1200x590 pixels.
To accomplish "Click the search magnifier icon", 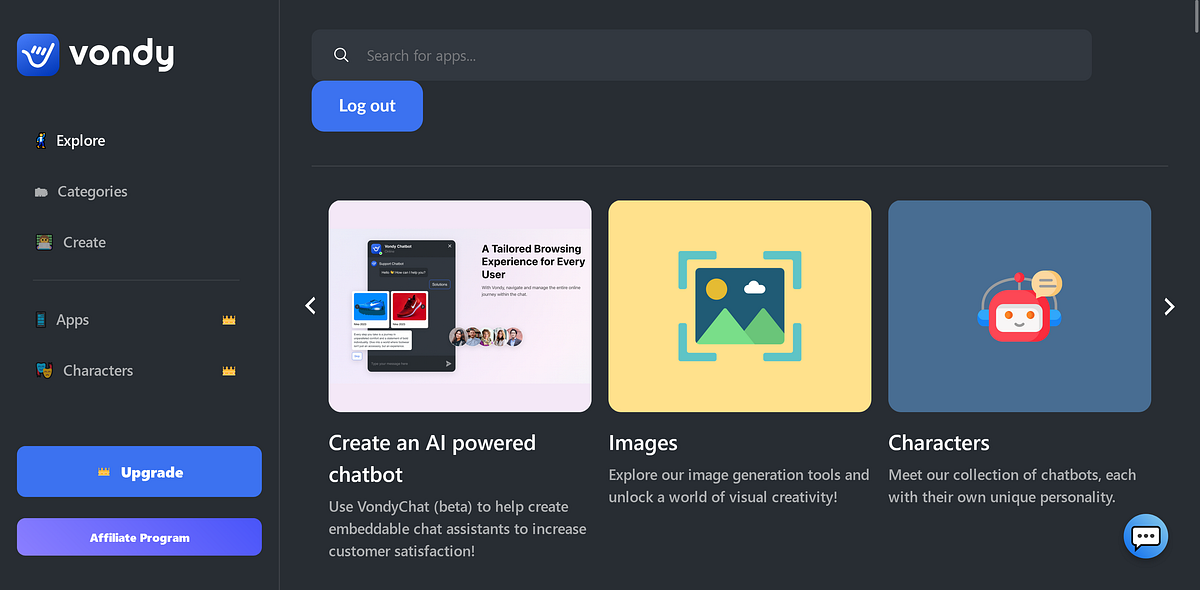I will (x=341, y=55).
